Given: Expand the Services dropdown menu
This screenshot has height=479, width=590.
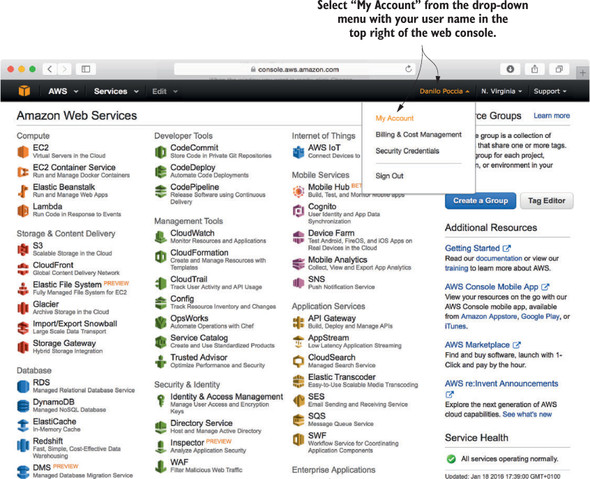Looking at the screenshot, I should coord(116,91).
